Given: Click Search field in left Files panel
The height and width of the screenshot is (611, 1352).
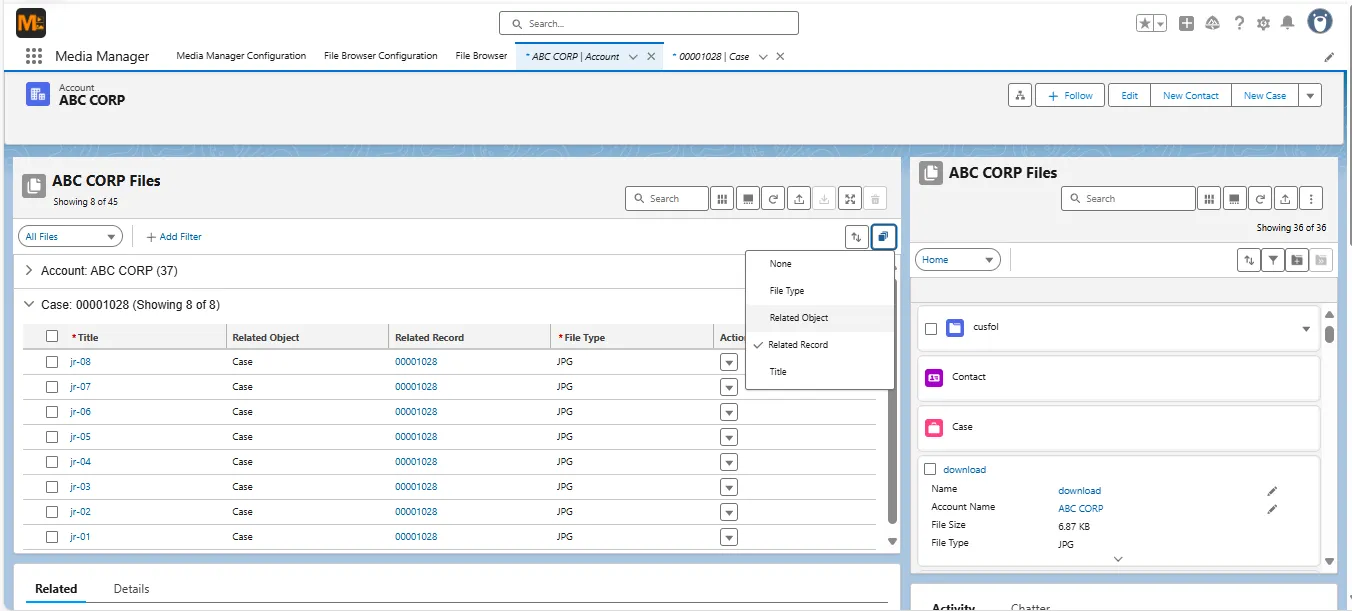Looking at the screenshot, I should point(667,199).
